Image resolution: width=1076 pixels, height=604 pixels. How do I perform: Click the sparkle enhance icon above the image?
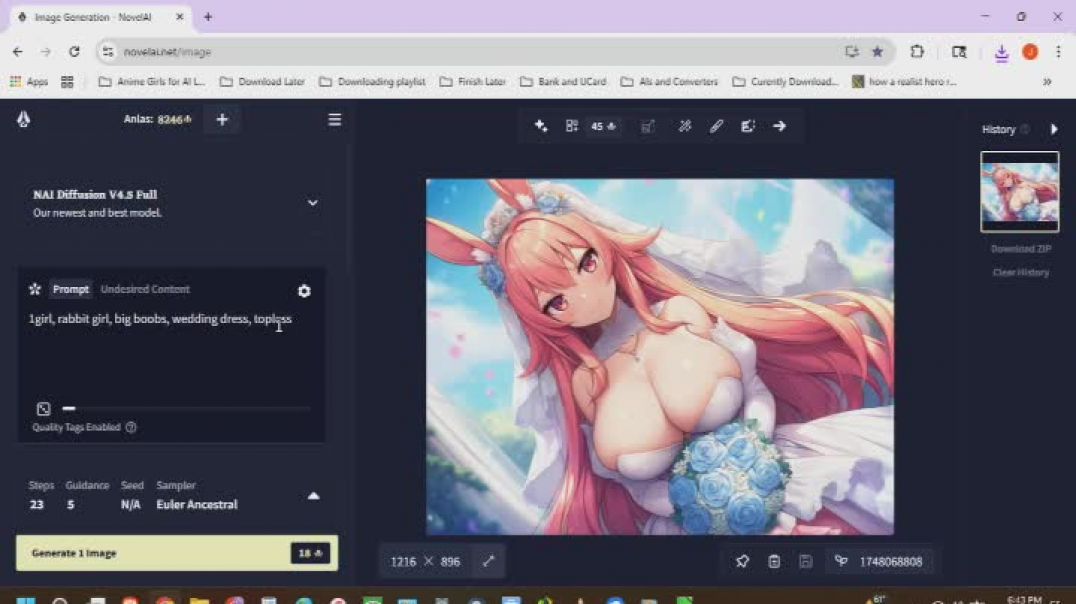pos(541,126)
